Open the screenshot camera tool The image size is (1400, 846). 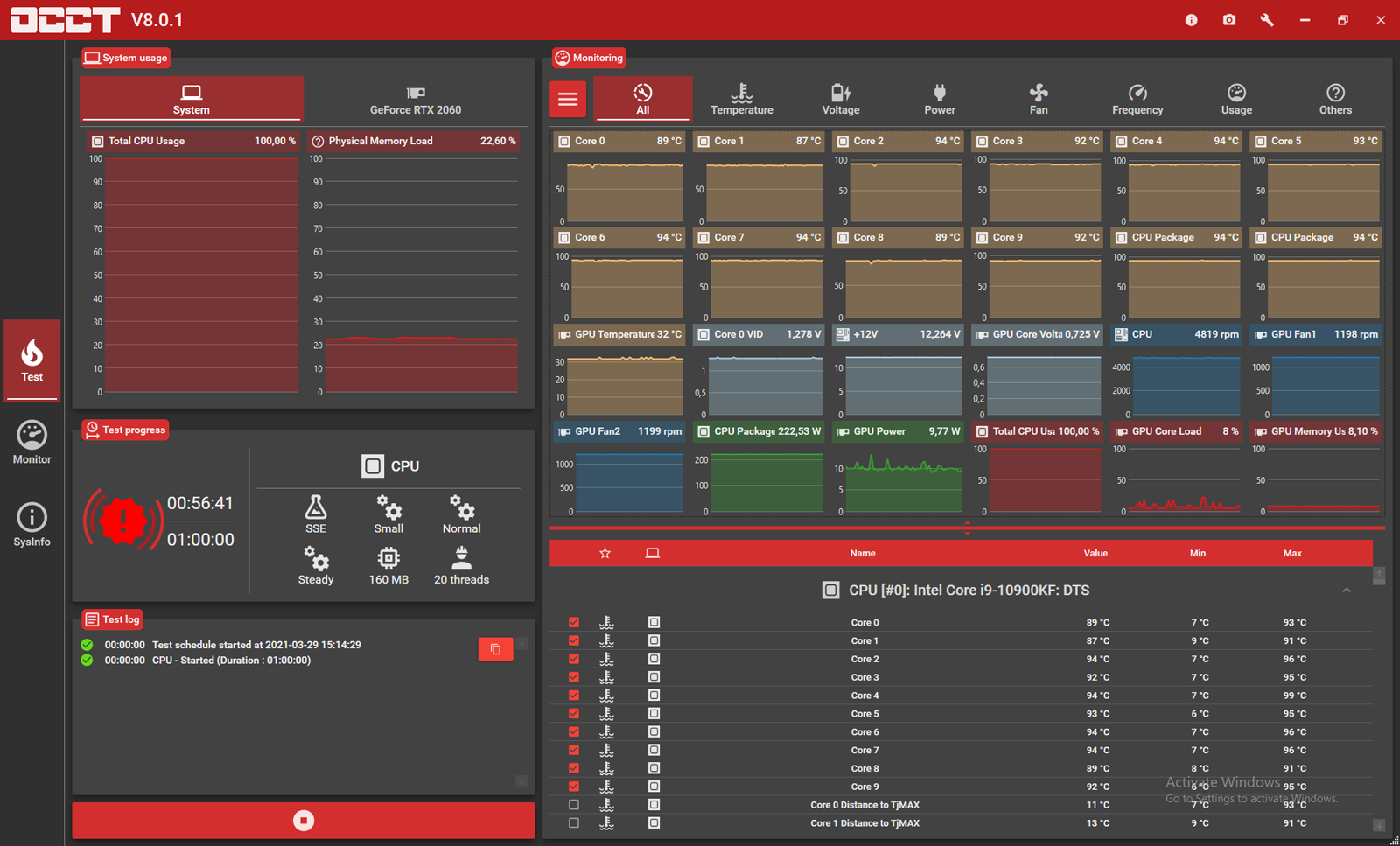1229,19
